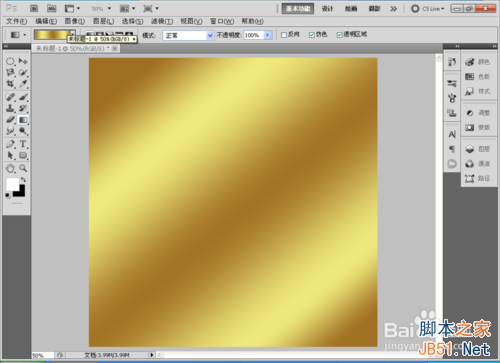The image size is (500, 363).
Task: Choose the Horizontal Type tool
Action: coord(23,144)
